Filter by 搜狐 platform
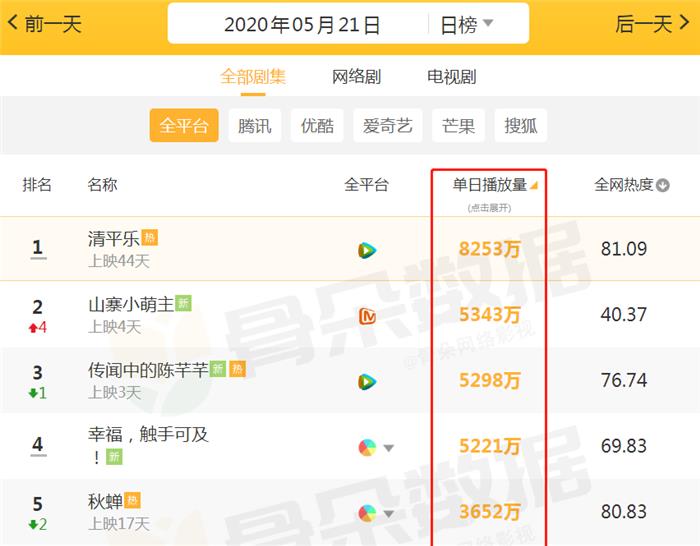The height and width of the screenshot is (546, 700). pos(521,125)
